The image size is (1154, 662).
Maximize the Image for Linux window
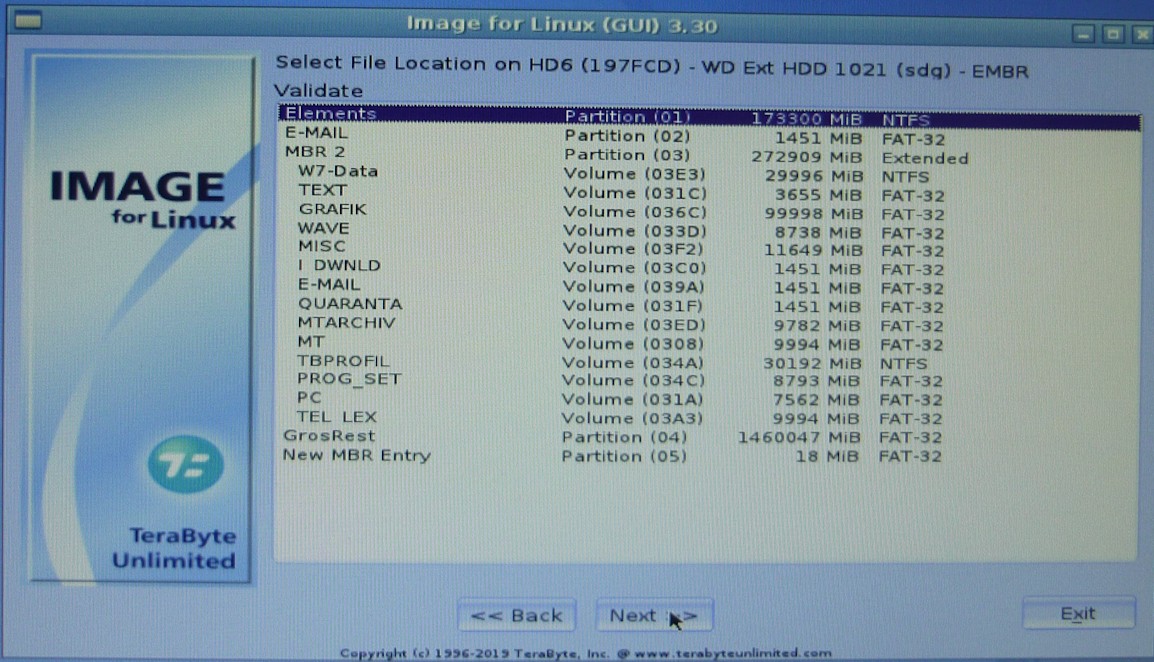1113,34
